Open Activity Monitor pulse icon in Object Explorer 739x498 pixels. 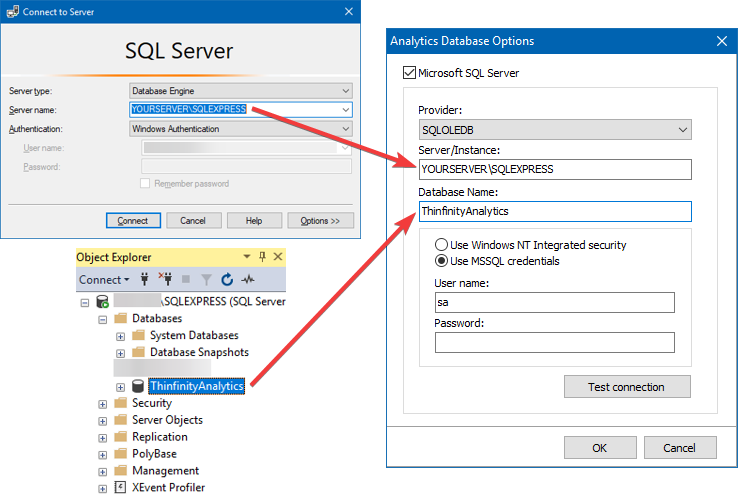(x=248, y=280)
